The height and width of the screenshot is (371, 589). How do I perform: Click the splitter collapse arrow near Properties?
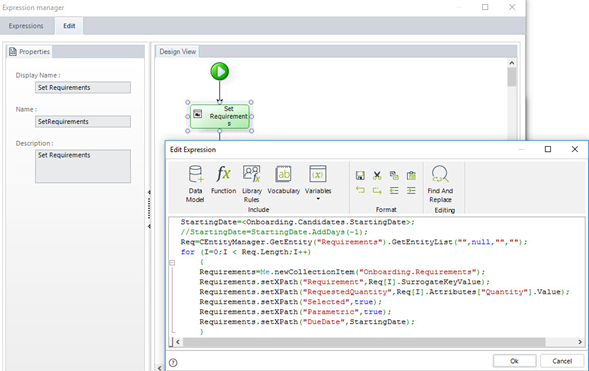coord(149,192)
